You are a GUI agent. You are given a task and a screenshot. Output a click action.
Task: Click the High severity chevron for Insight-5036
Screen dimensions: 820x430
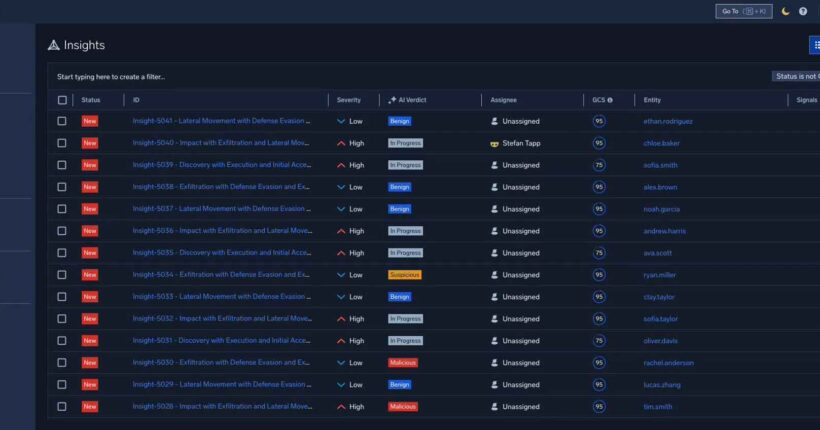point(341,231)
